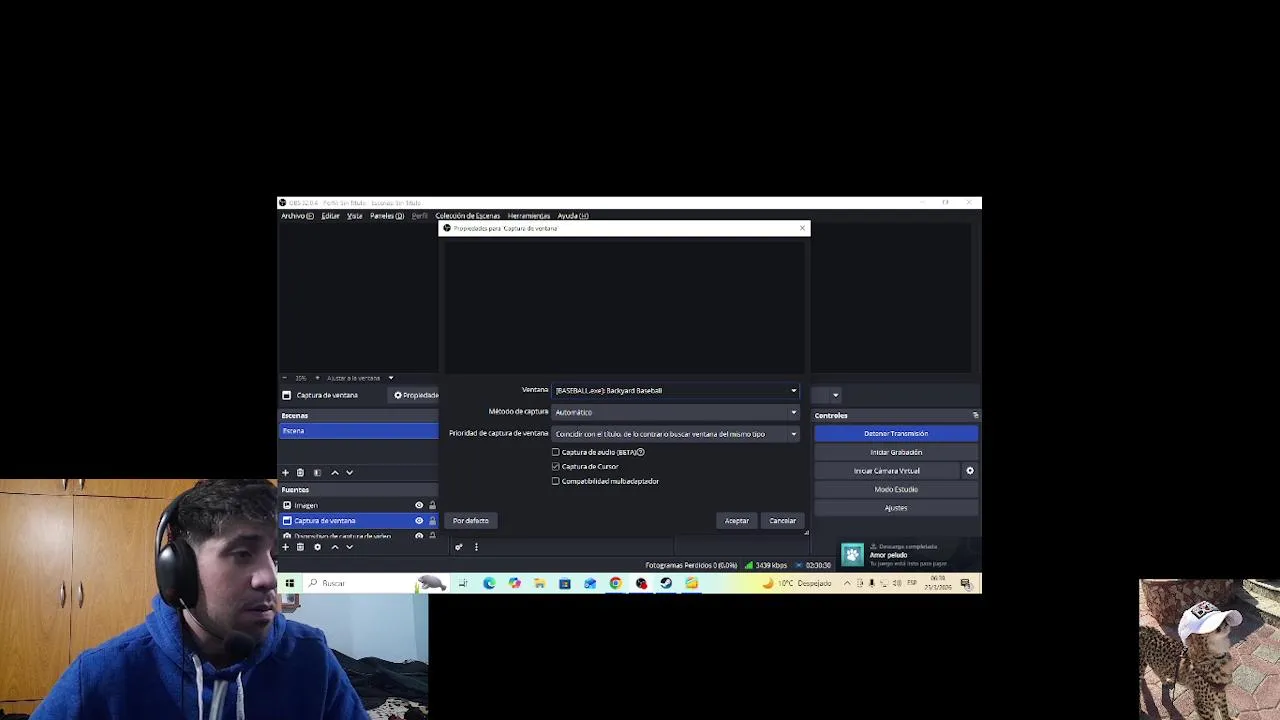Click the Aceptar button in the properties dialog

(x=737, y=521)
